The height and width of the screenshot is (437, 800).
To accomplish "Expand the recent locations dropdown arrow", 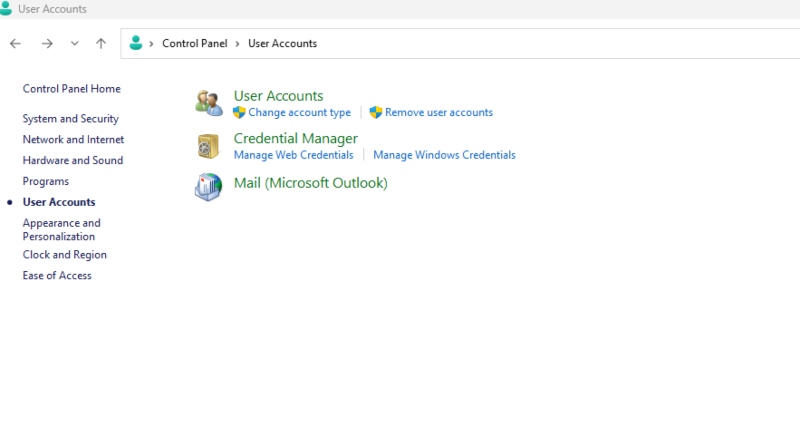I will [x=74, y=44].
